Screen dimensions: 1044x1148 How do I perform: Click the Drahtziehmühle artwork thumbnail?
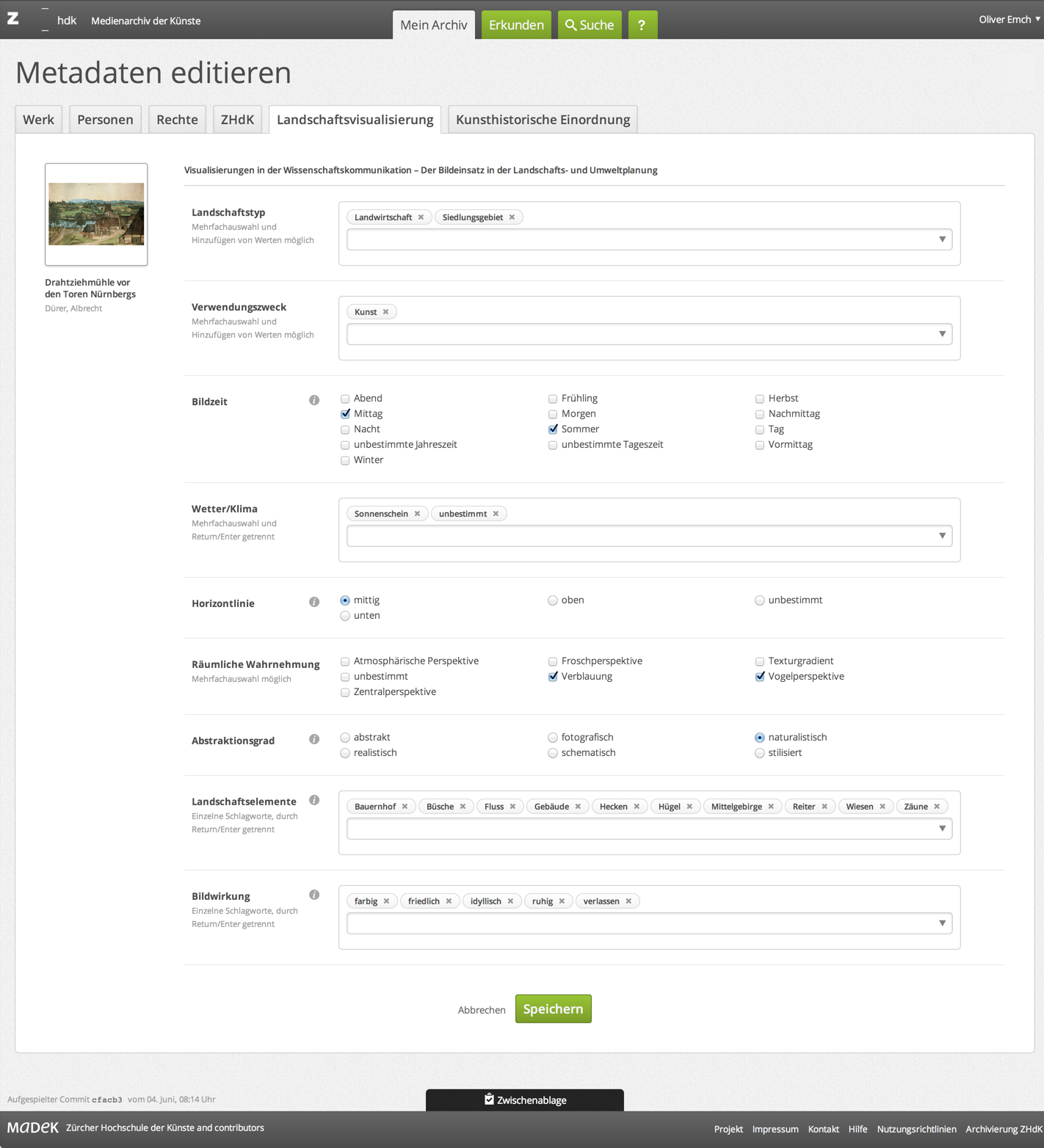click(x=96, y=214)
